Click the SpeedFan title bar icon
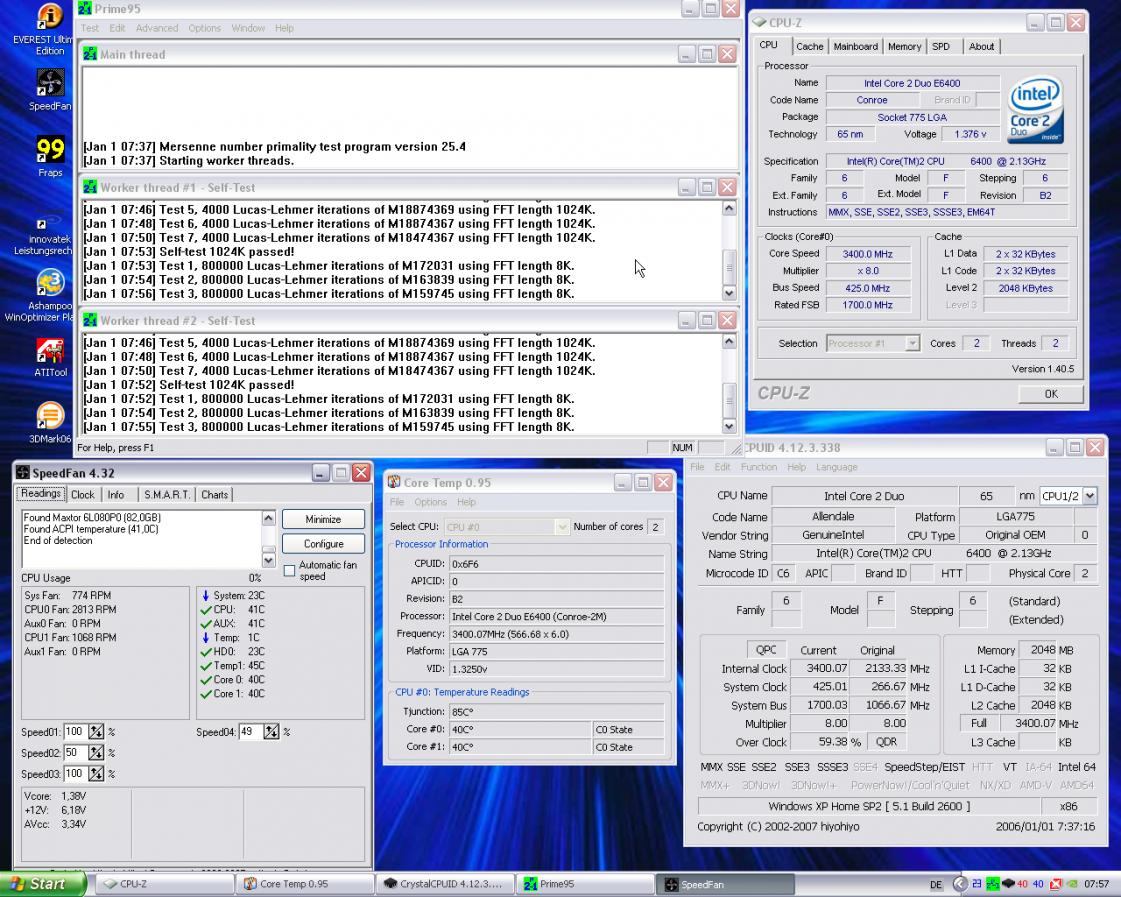This screenshot has height=897, width=1121. [23, 472]
